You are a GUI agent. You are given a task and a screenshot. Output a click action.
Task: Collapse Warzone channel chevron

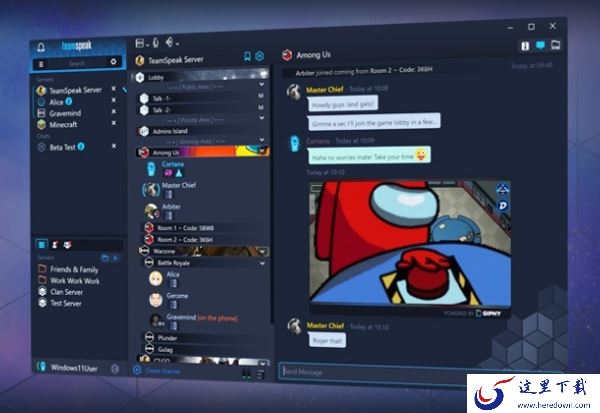point(262,251)
